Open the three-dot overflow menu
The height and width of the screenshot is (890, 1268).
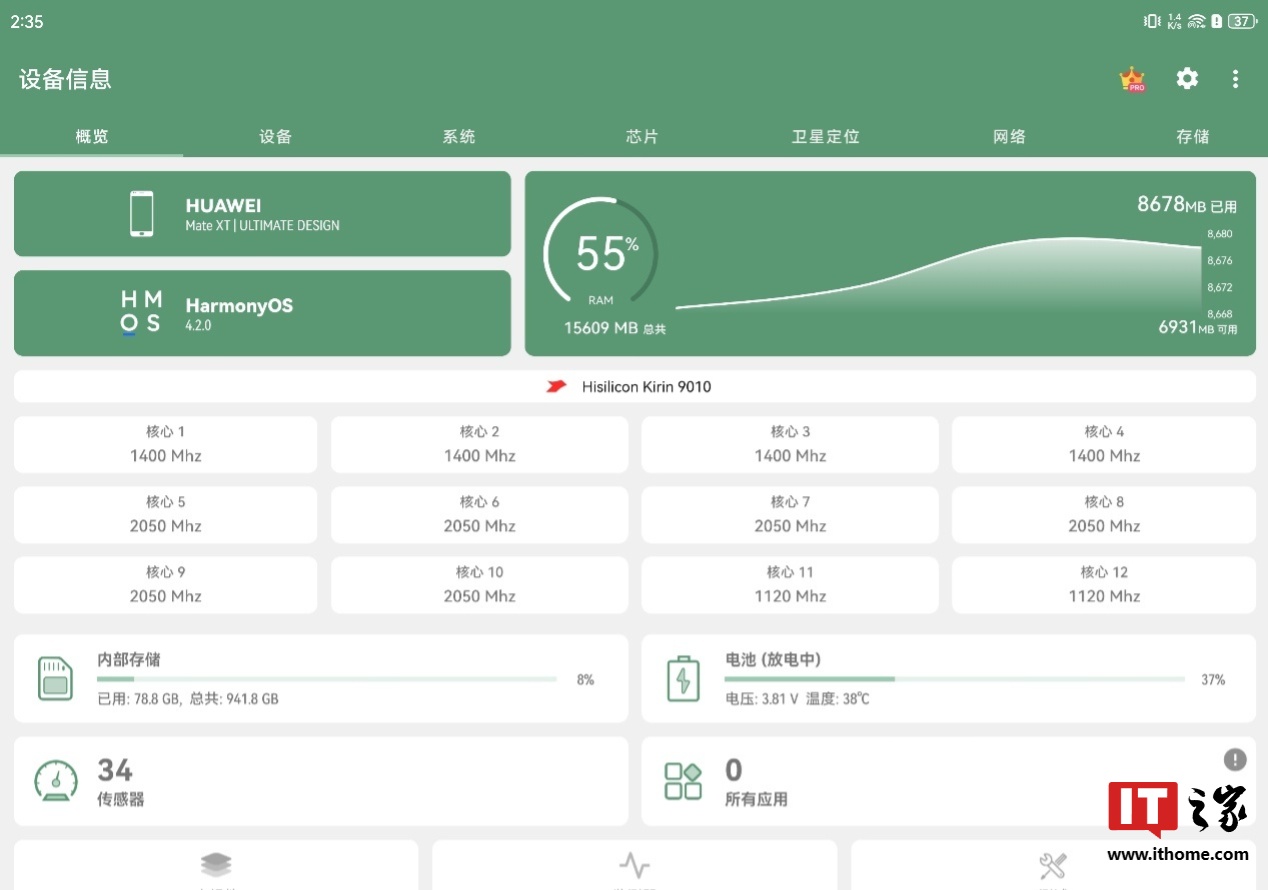click(1236, 79)
